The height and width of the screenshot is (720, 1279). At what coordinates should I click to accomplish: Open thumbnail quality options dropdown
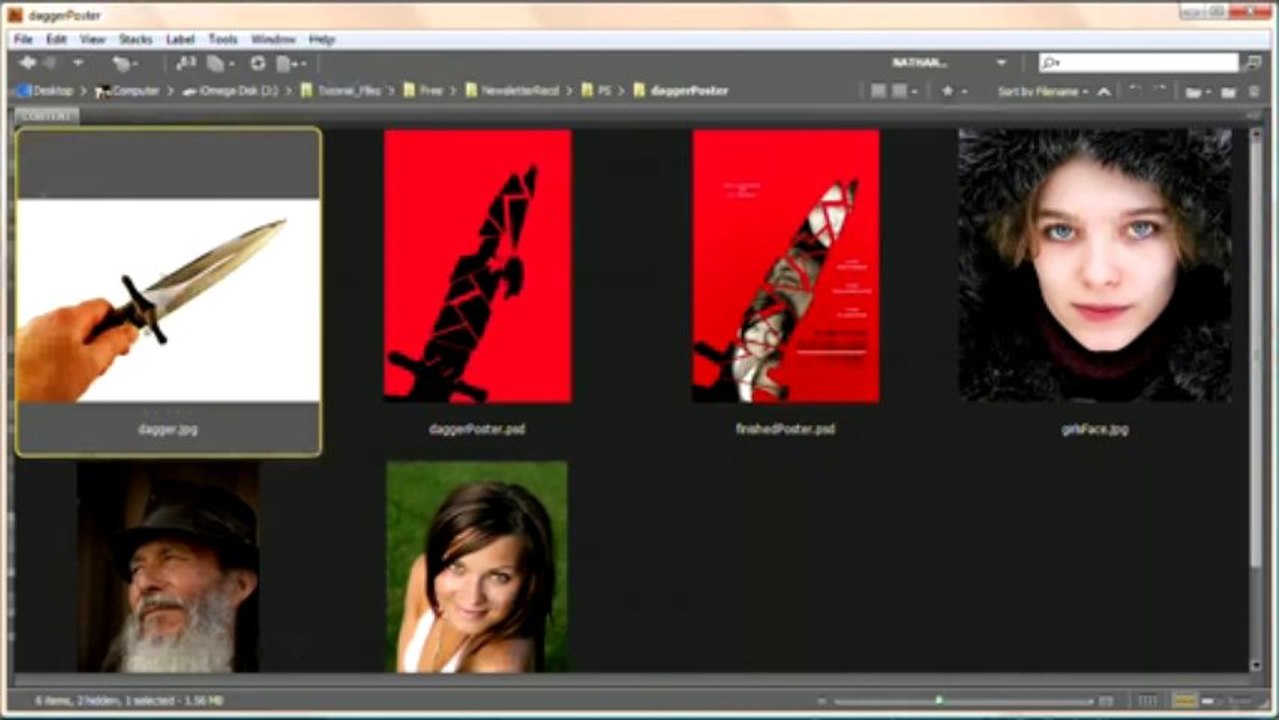[x=904, y=91]
